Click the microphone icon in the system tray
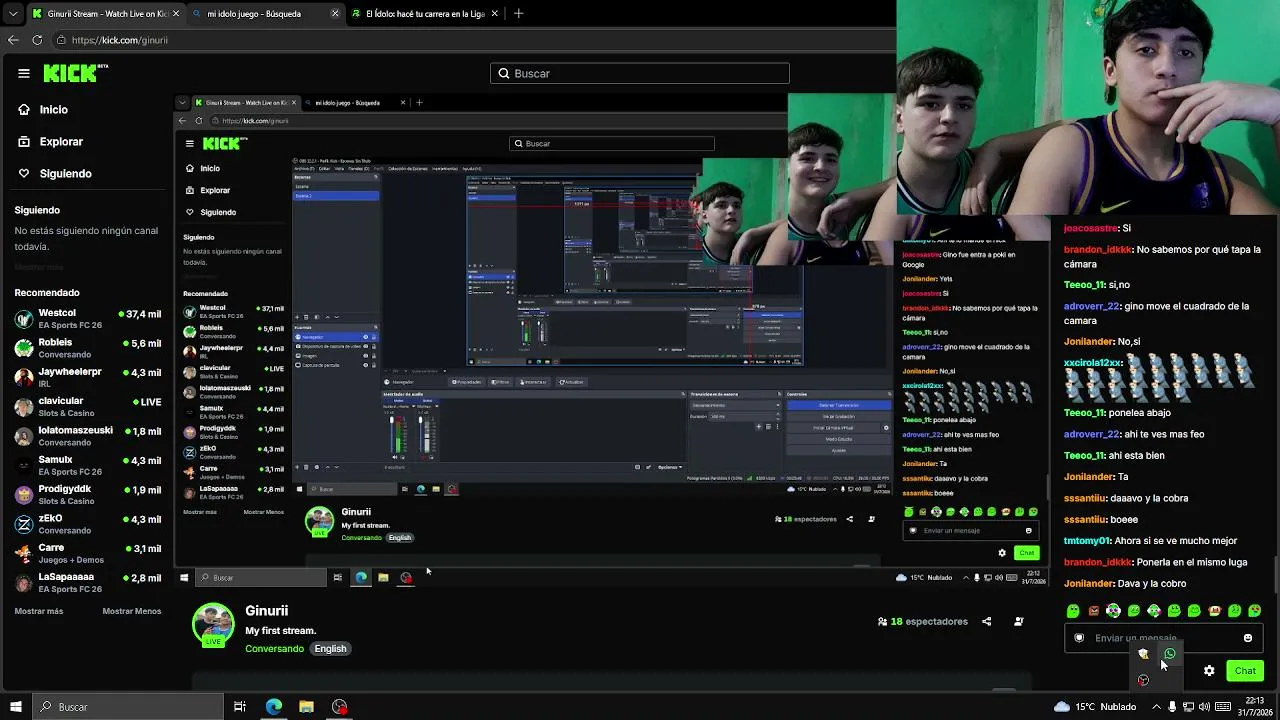 coord(1172,707)
